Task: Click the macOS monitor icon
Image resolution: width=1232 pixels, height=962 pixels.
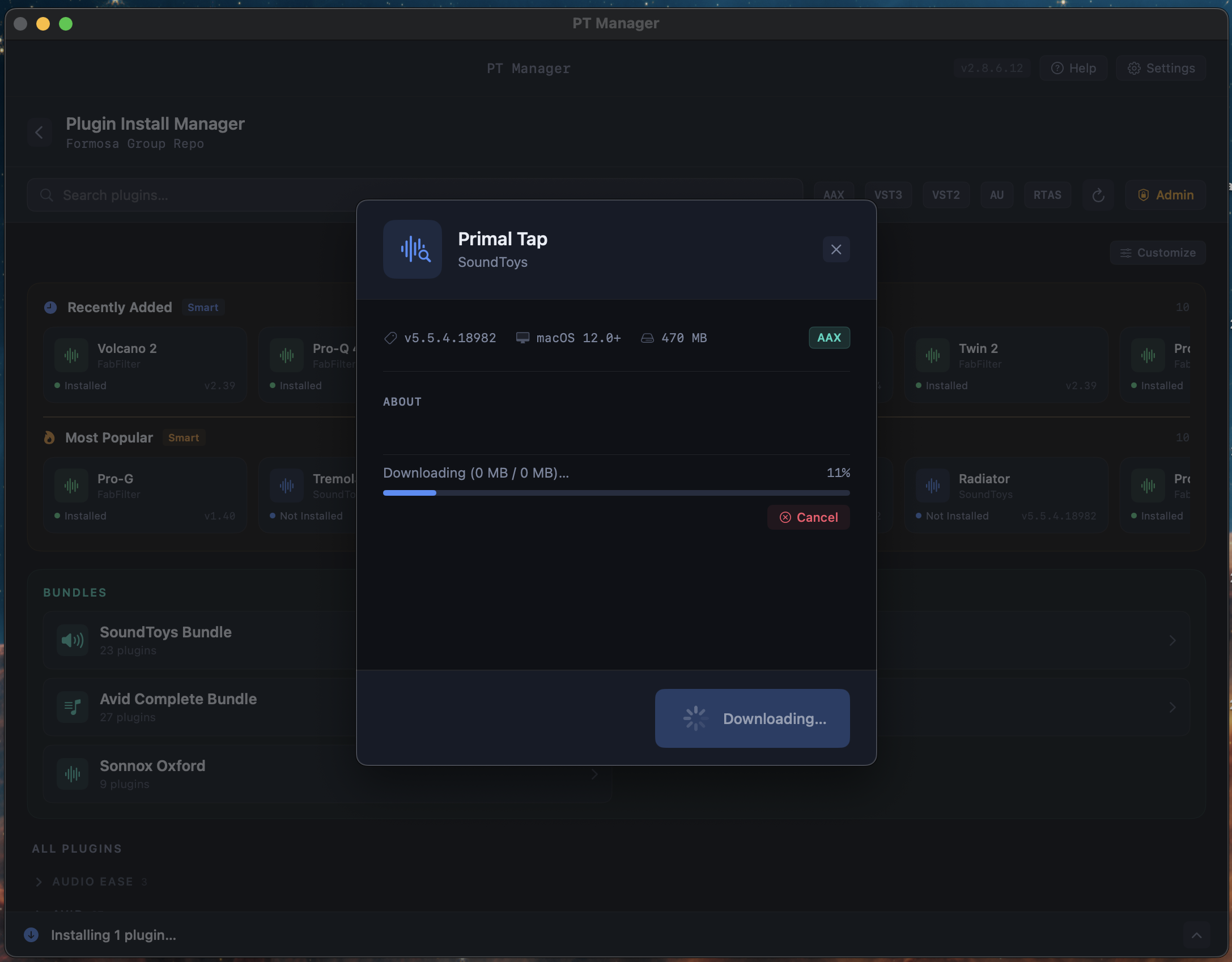Action: click(x=522, y=338)
